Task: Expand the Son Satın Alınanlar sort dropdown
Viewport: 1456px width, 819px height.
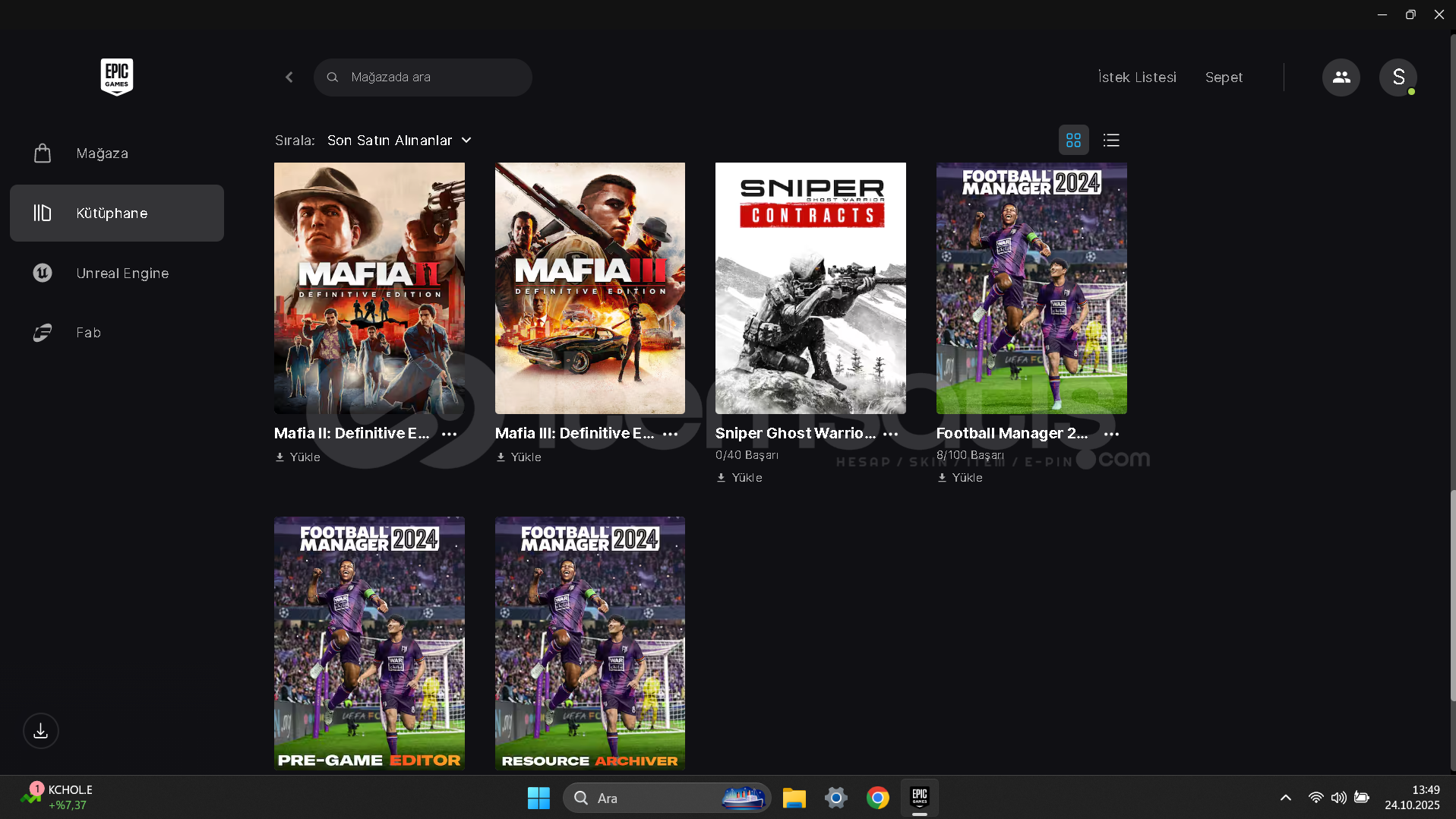Action: [400, 141]
